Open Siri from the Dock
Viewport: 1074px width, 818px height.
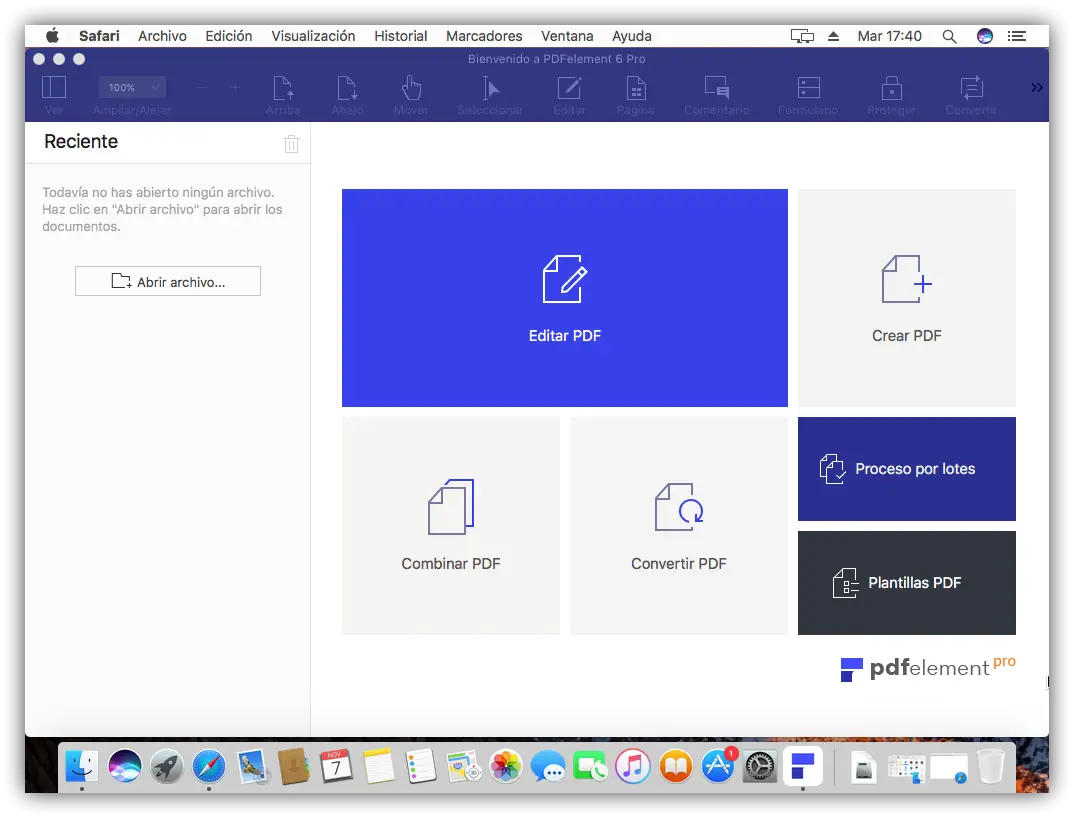point(125,766)
